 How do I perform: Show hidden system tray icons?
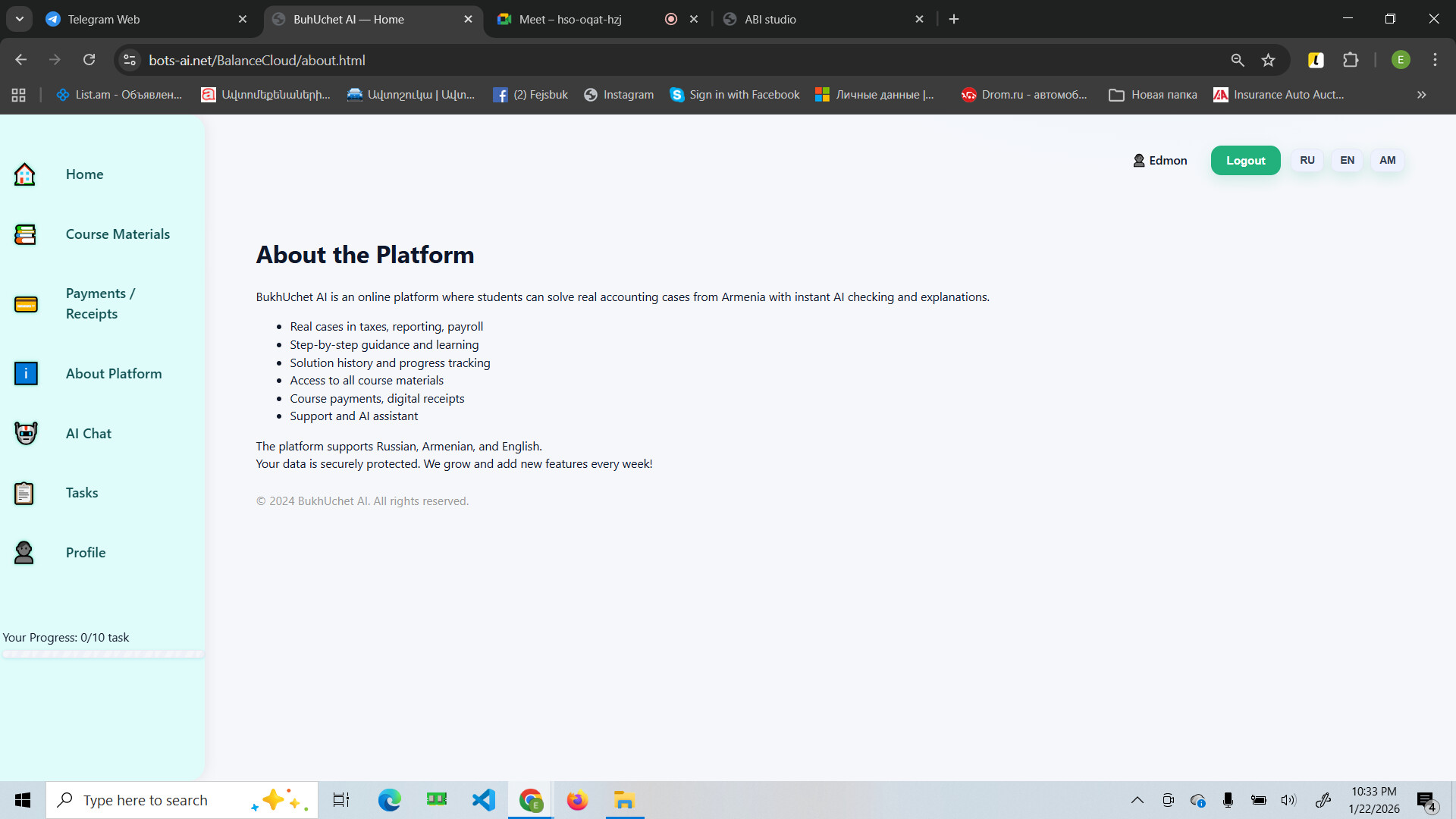[x=1137, y=800]
